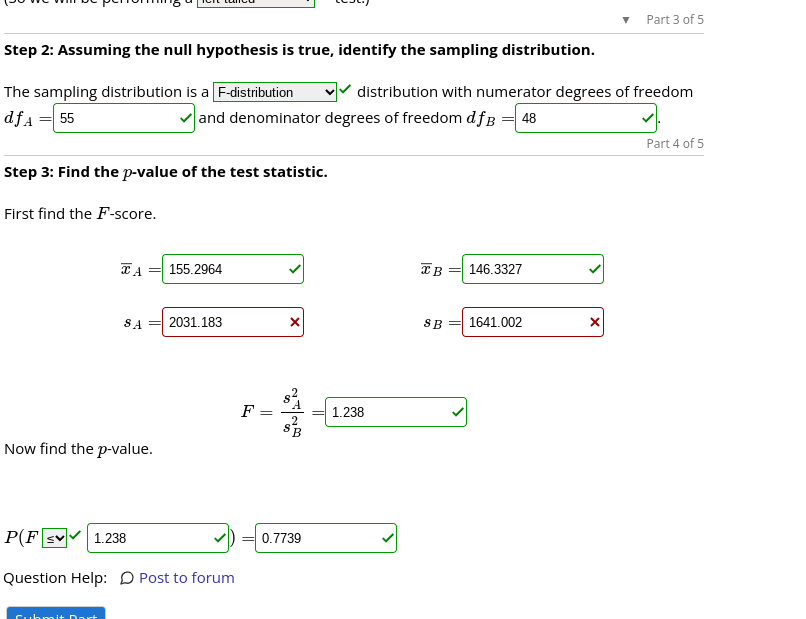Click the checkmark next to the F-score 1.238
Image resolution: width=806 pixels, height=619 pixels.
click(x=455, y=411)
